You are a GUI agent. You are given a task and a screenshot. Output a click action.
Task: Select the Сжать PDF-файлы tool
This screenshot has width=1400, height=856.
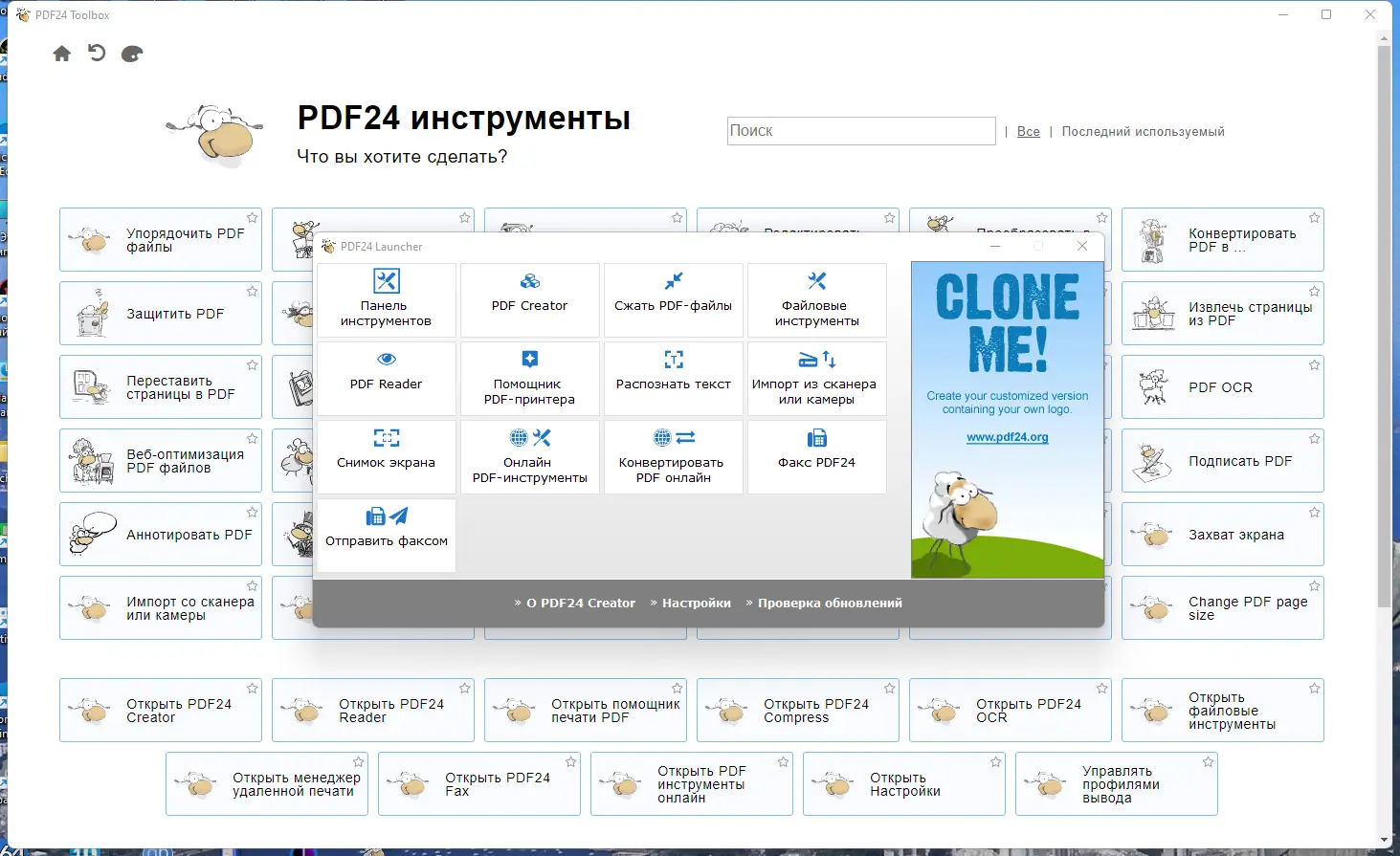[x=673, y=300]
